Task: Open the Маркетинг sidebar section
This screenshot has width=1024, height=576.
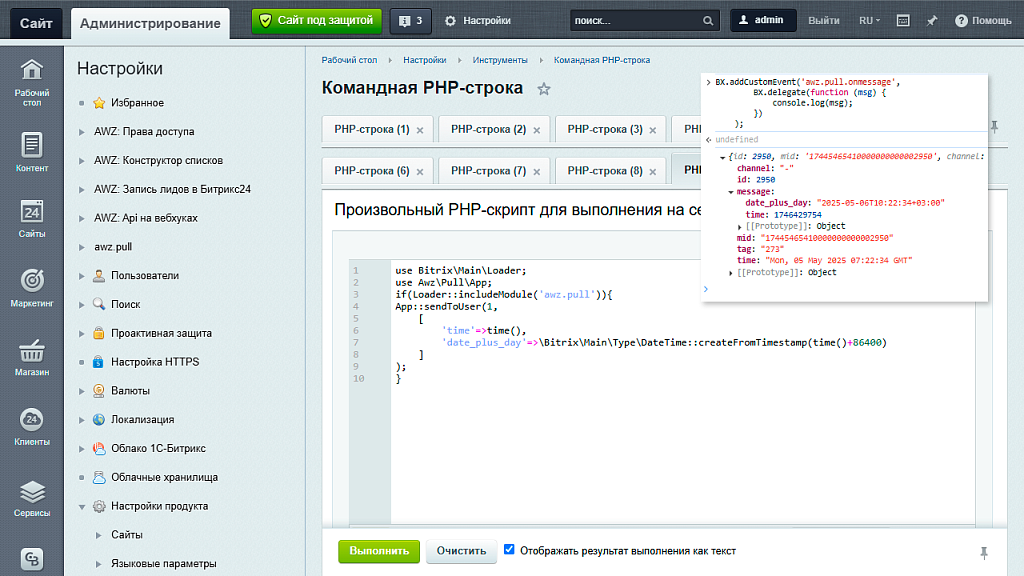Action: [x=32, y=288]
